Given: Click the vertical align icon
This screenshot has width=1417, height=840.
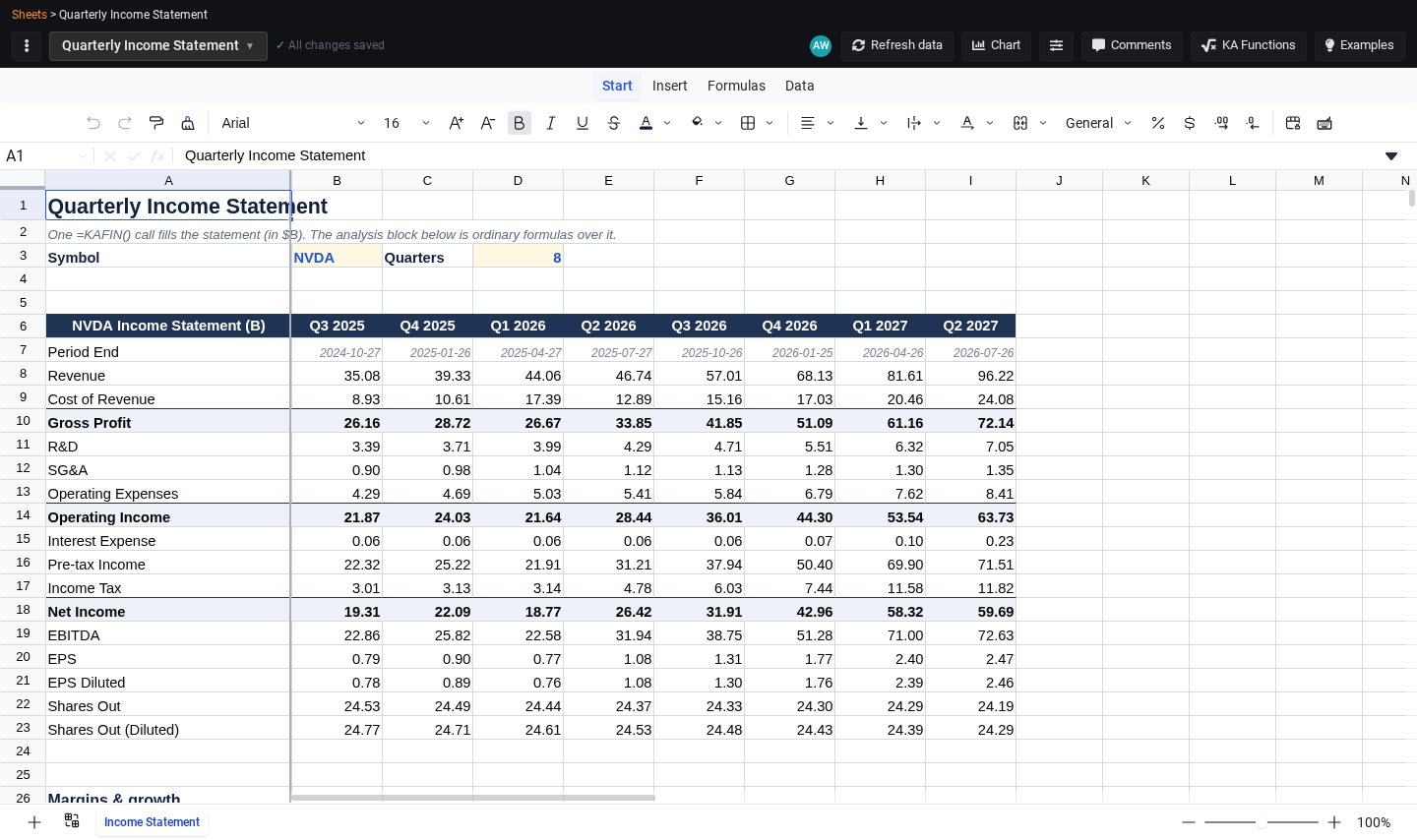Looking at the screenshot, I should (x=861, y=123).
